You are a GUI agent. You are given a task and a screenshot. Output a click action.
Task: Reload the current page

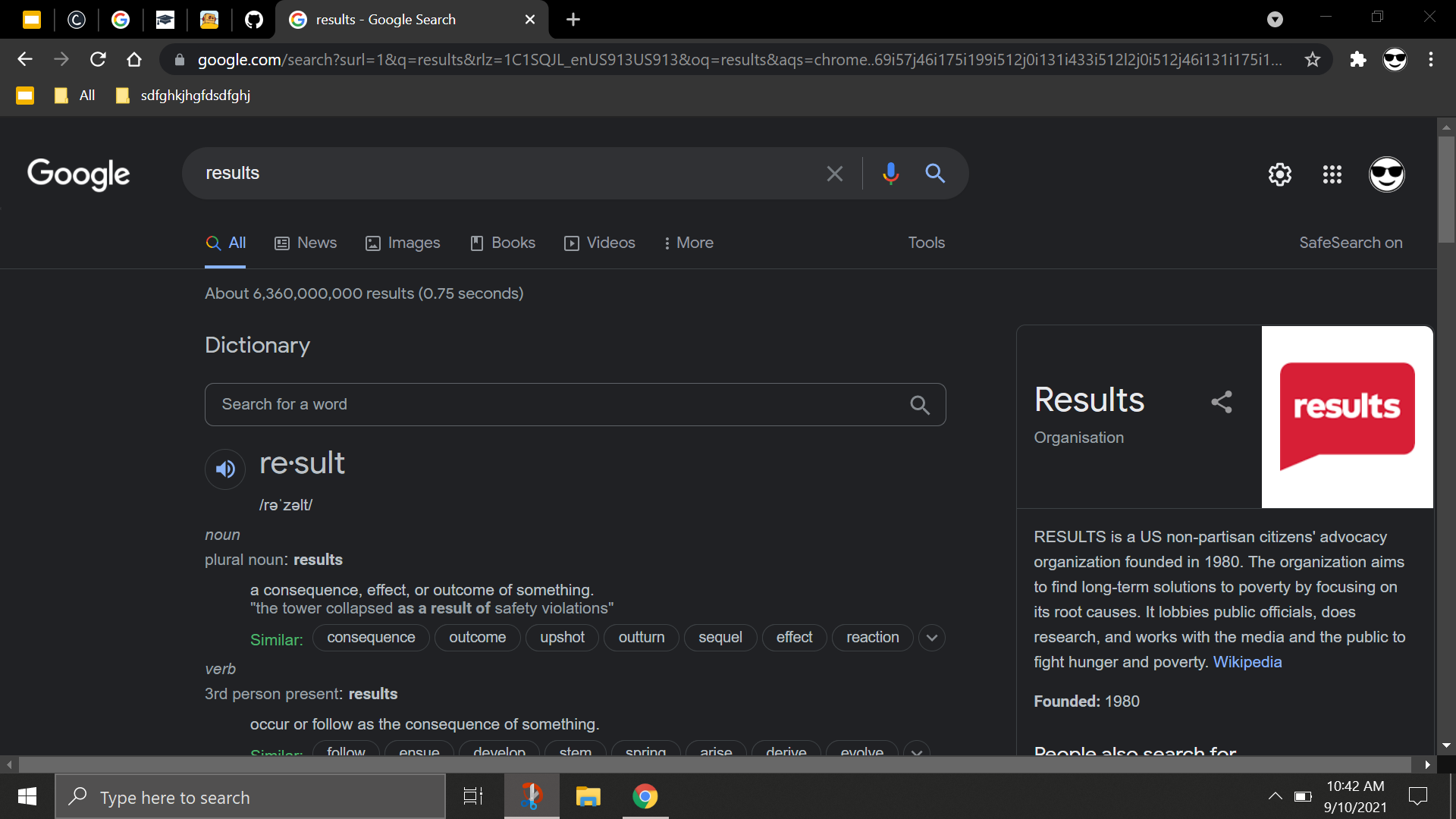(x=98, y=59)
